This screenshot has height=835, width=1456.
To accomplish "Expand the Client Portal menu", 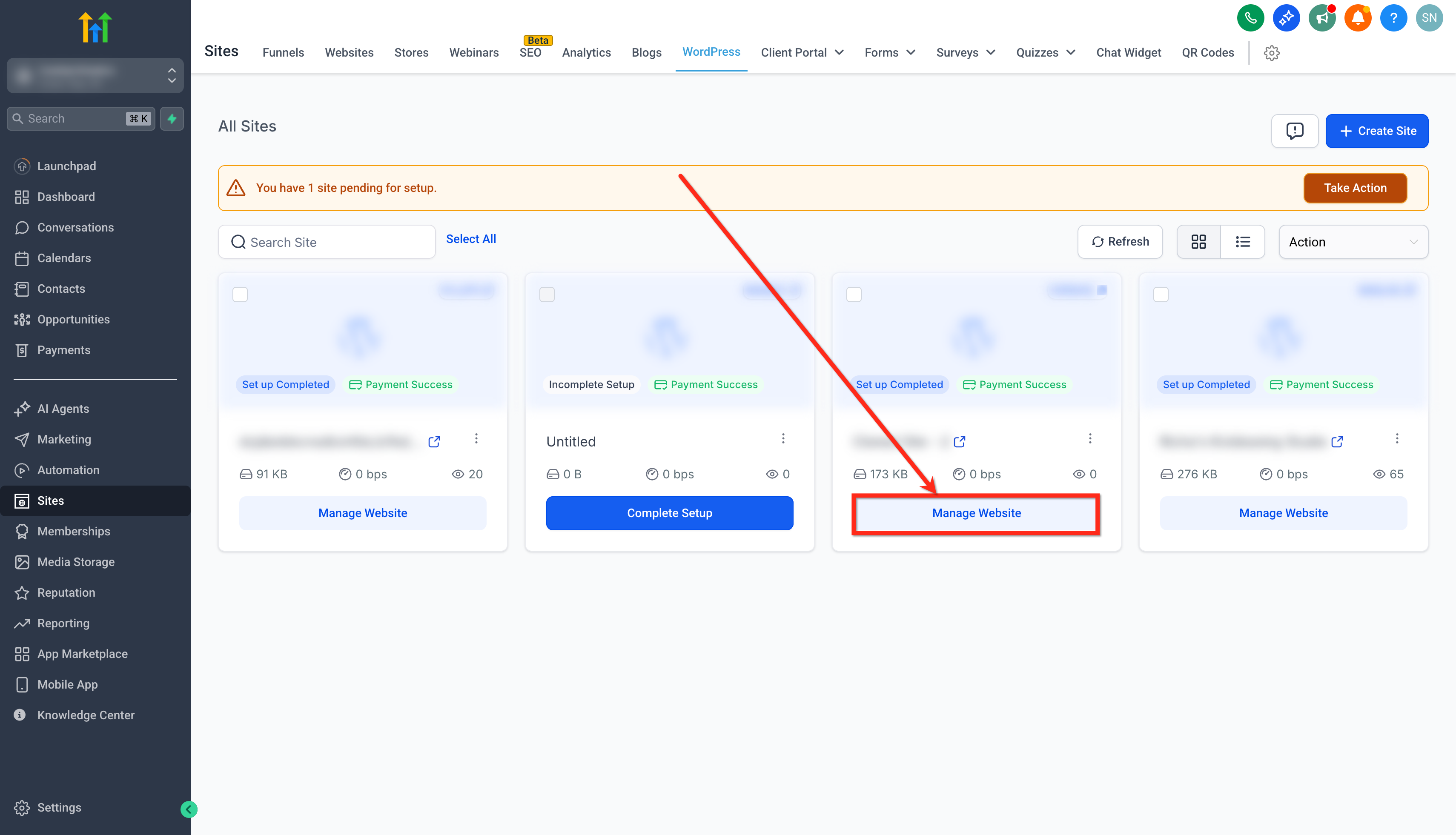I will pos(802,53).
